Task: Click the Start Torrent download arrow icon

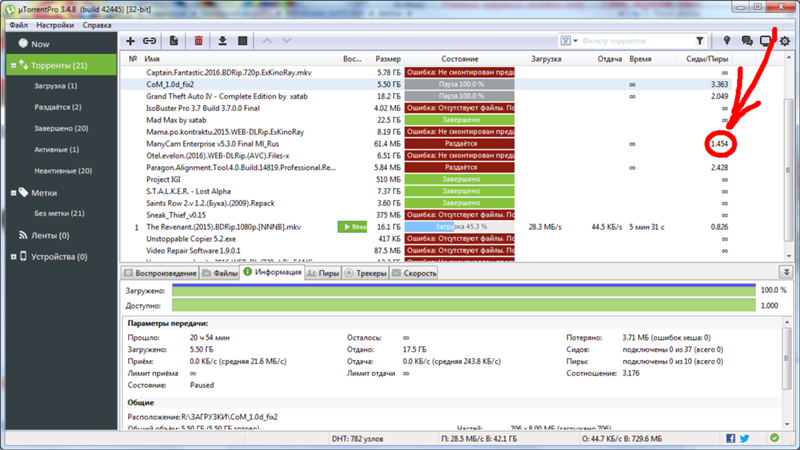Action: pyautogui.click(x=222, y=41)
